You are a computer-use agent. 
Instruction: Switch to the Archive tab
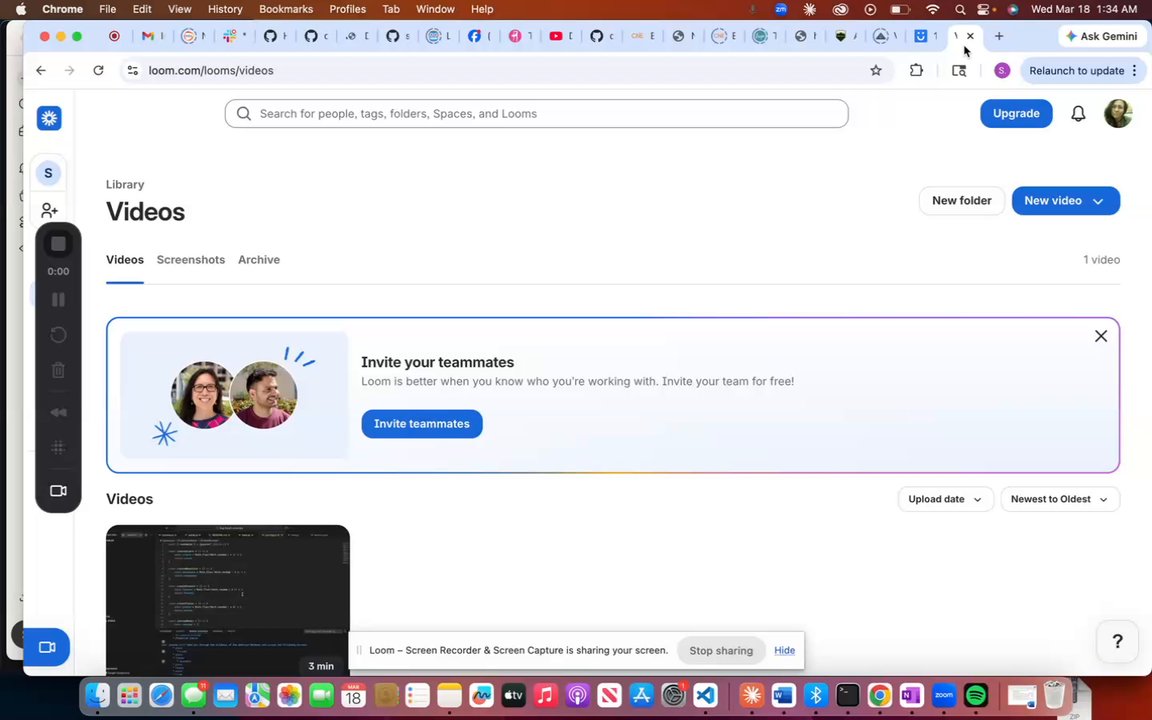[x=259, y=260]
